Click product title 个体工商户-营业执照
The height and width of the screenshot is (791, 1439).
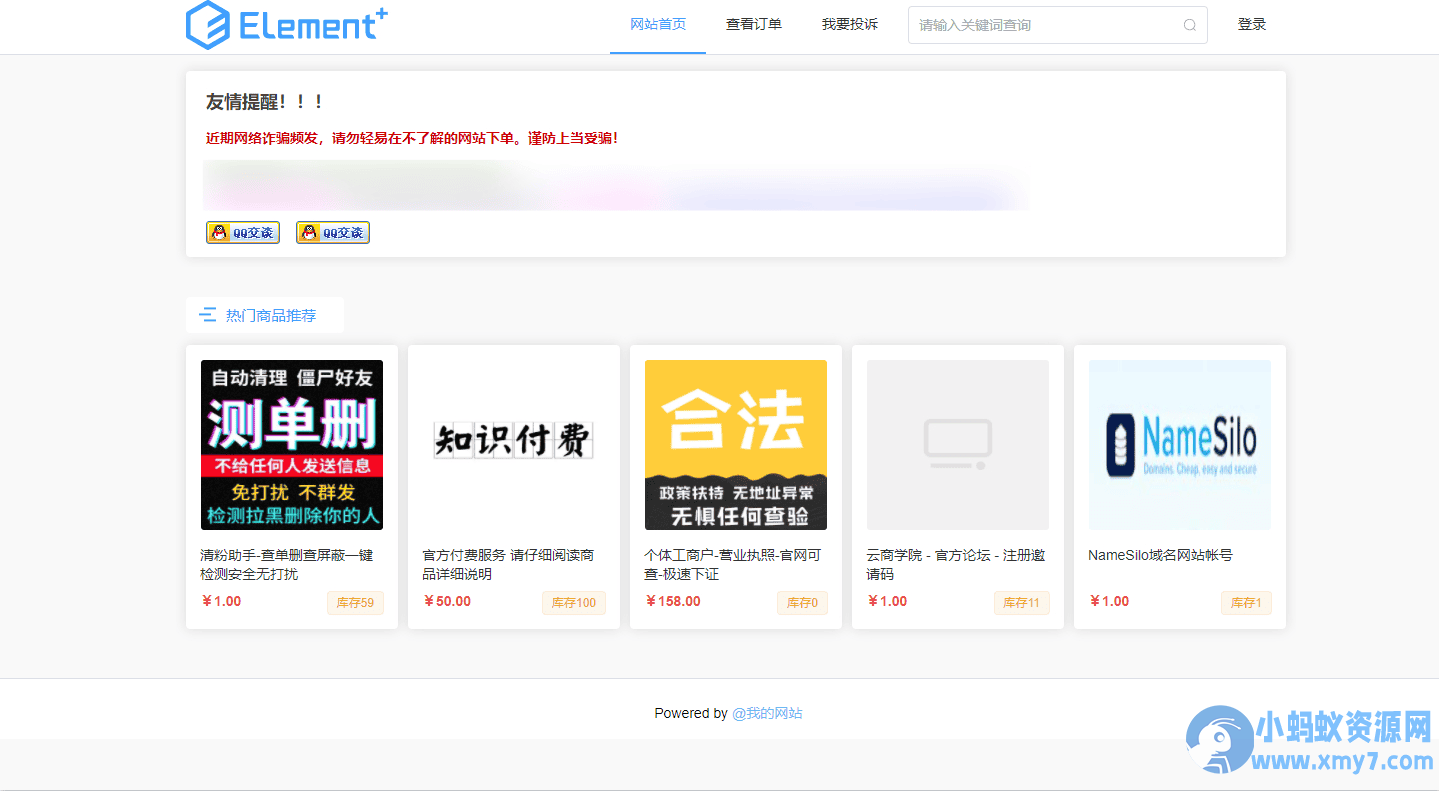(733, 565)
